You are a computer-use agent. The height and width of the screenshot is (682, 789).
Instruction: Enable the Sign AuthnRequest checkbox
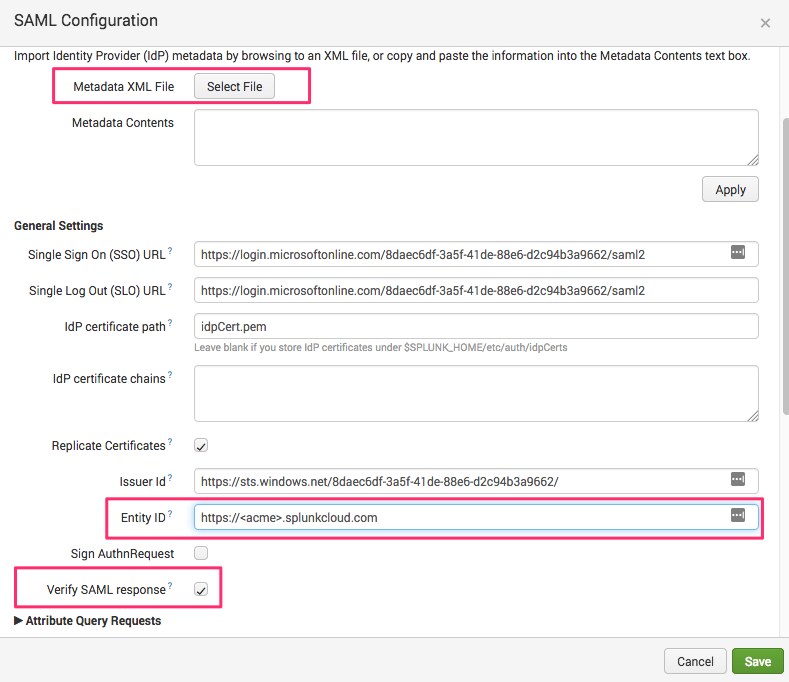point(201,553)
